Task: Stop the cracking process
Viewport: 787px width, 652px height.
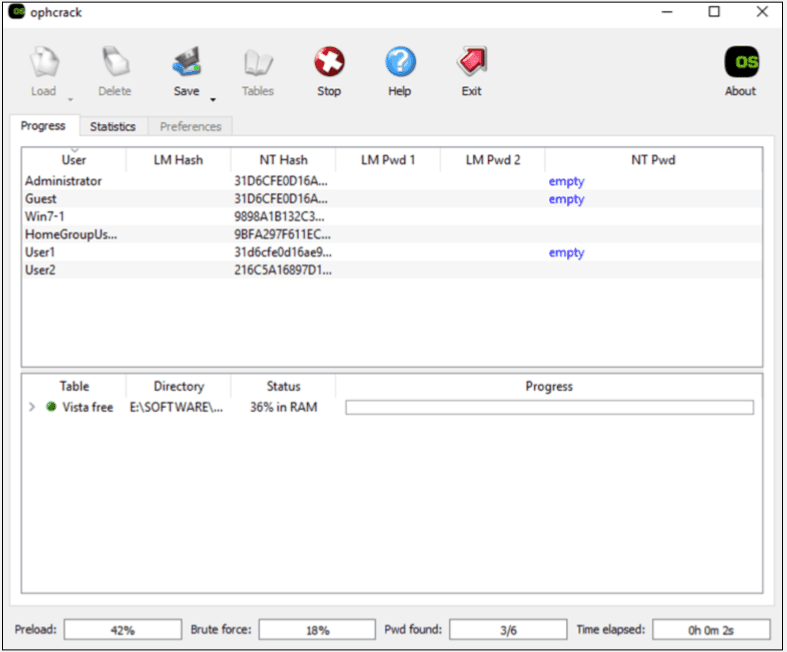Action: tap(328, 64)
